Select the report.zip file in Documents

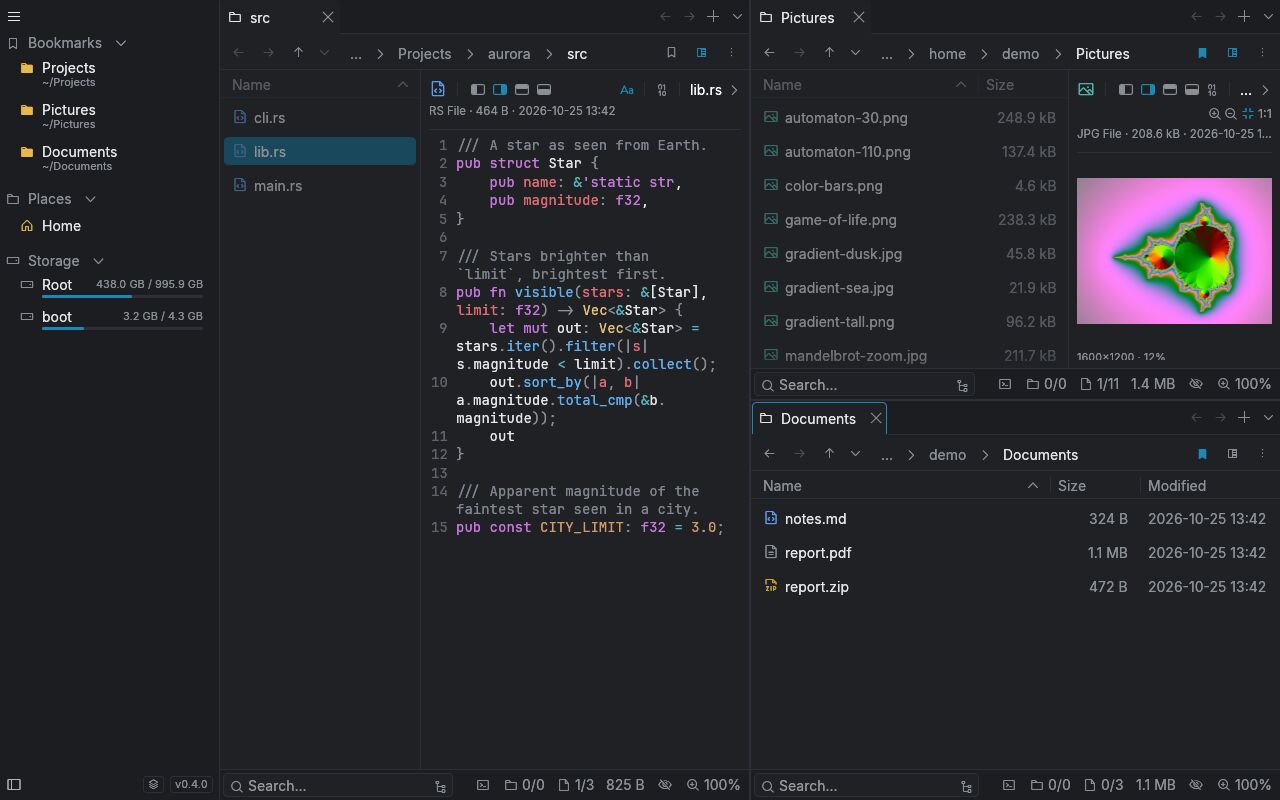[x=1015, y=587]
